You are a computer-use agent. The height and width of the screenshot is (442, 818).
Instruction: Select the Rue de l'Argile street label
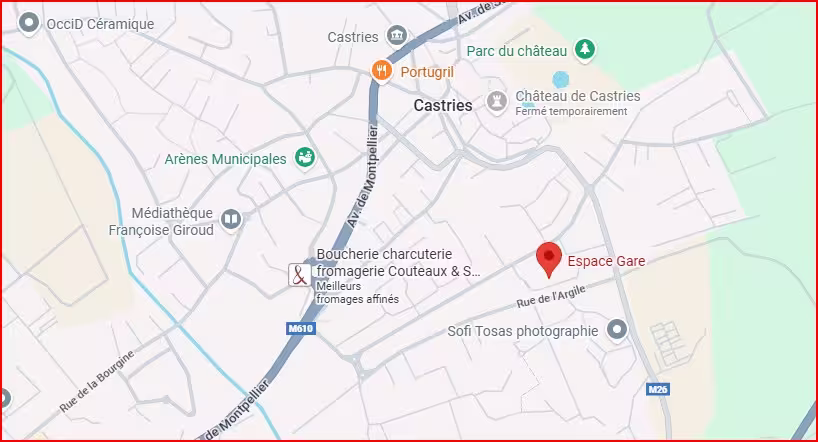pyautogui.click(x=551, y=296)
